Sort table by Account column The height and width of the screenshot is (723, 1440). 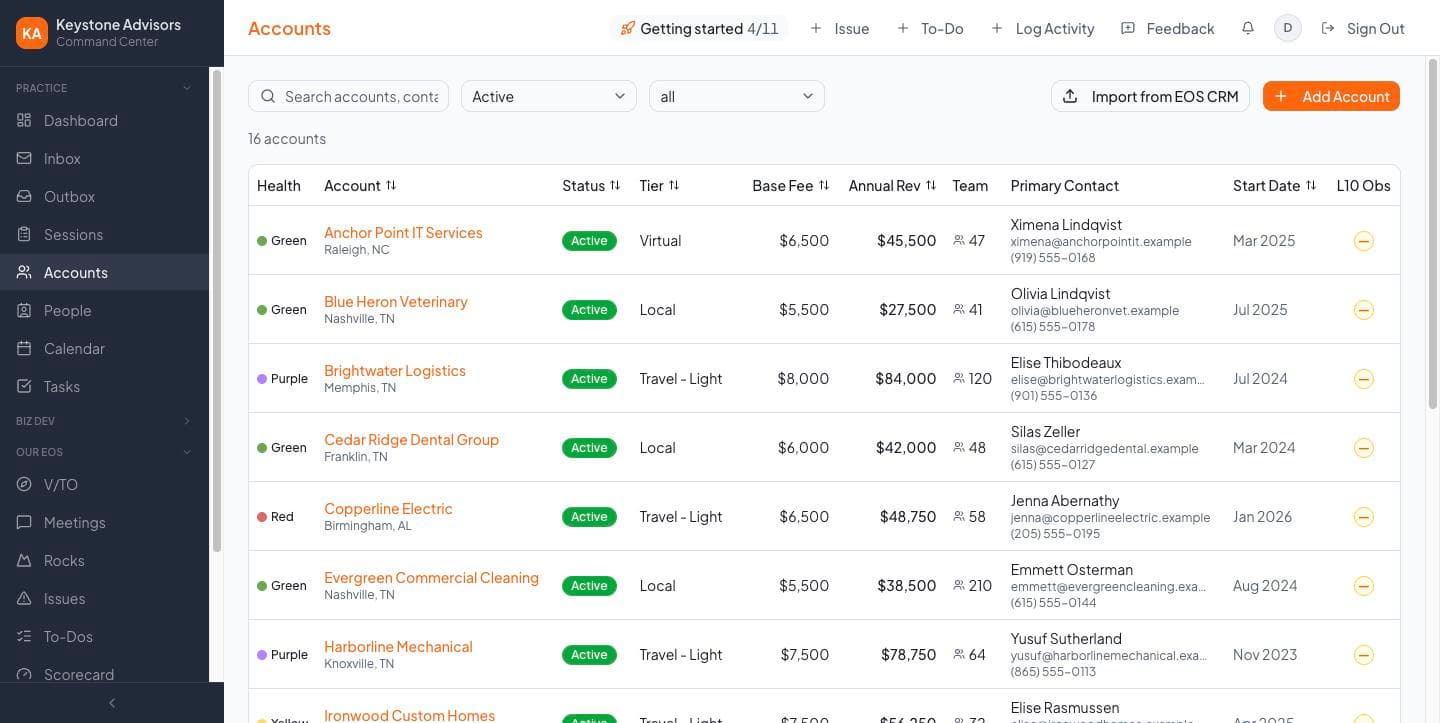click(360, 185)
